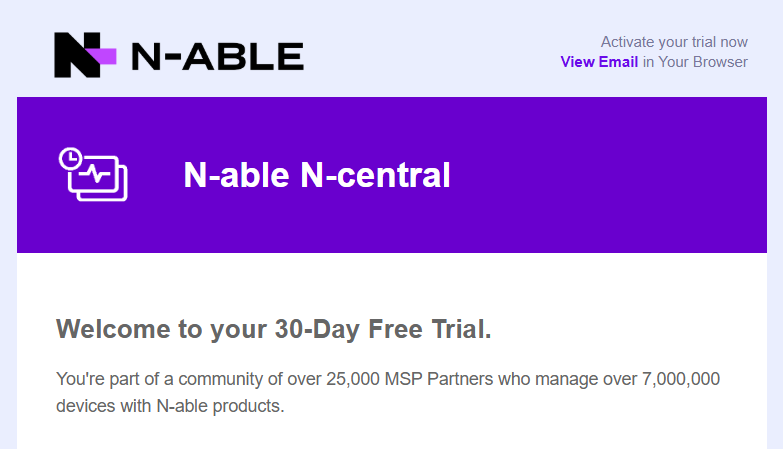Click the 'Welcome to your 30-Day Free Trial' heading

coord(274,329)
